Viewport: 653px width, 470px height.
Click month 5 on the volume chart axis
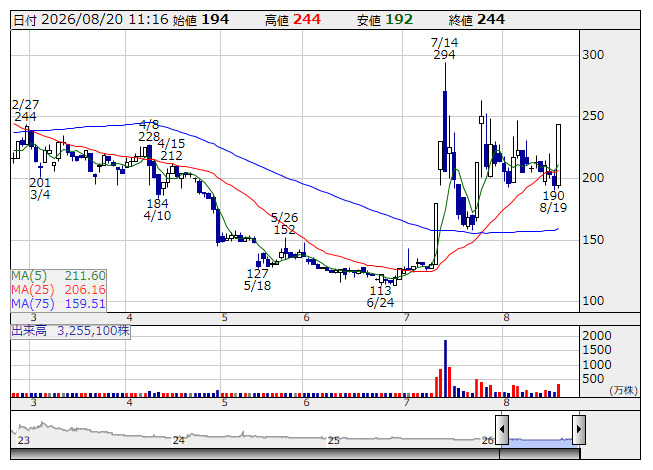pyautogui.click(x=224, y=403)
